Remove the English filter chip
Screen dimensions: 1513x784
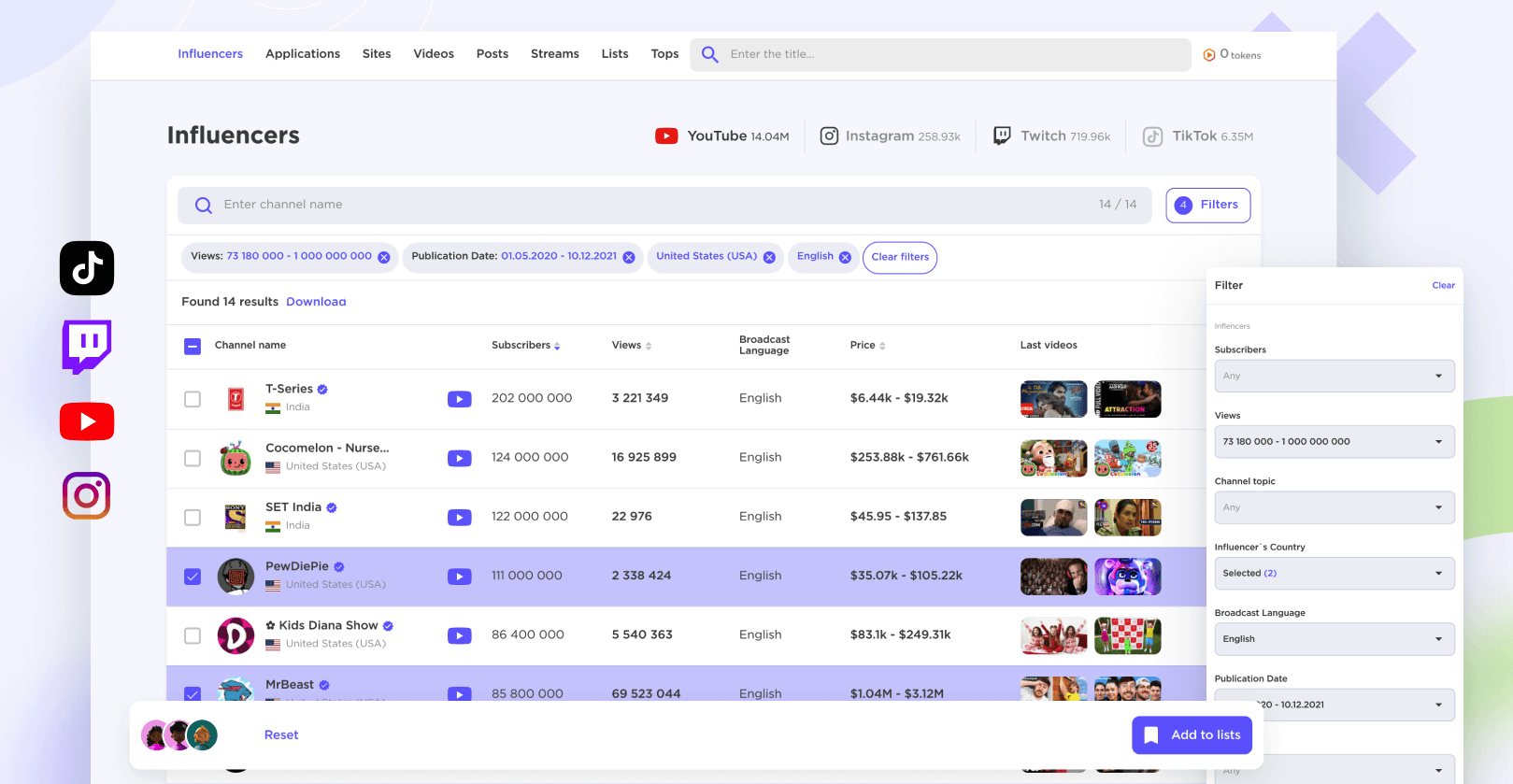845,258
